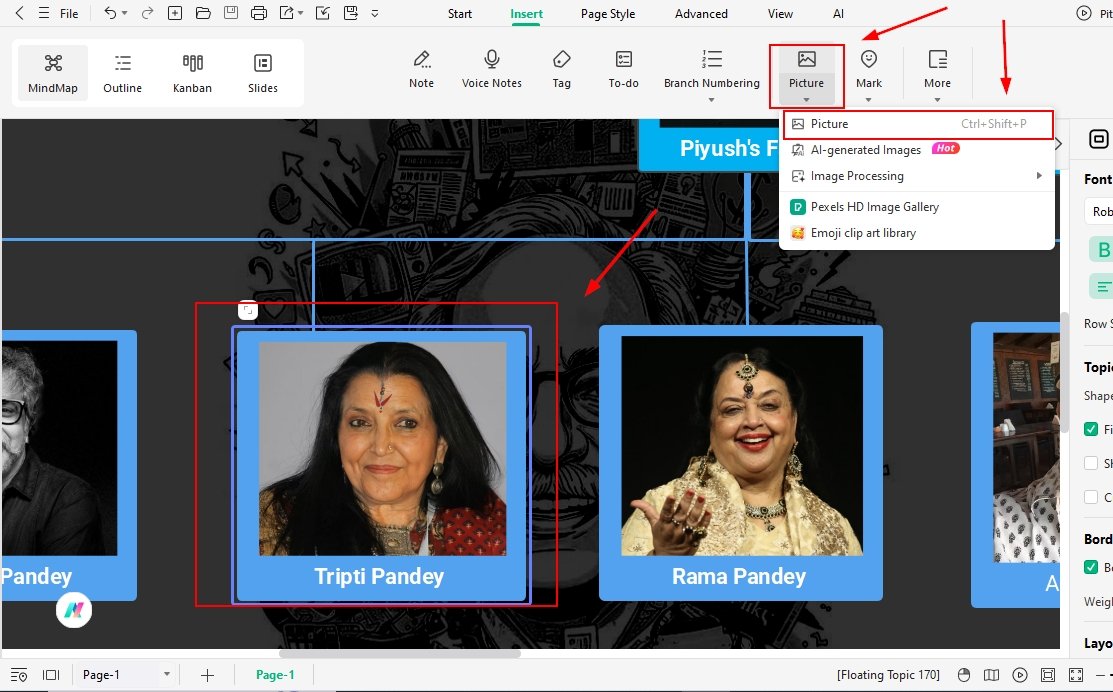Select MindMap view mode
The height and width of the screenshot is (692, 1113).
point(53,72)
